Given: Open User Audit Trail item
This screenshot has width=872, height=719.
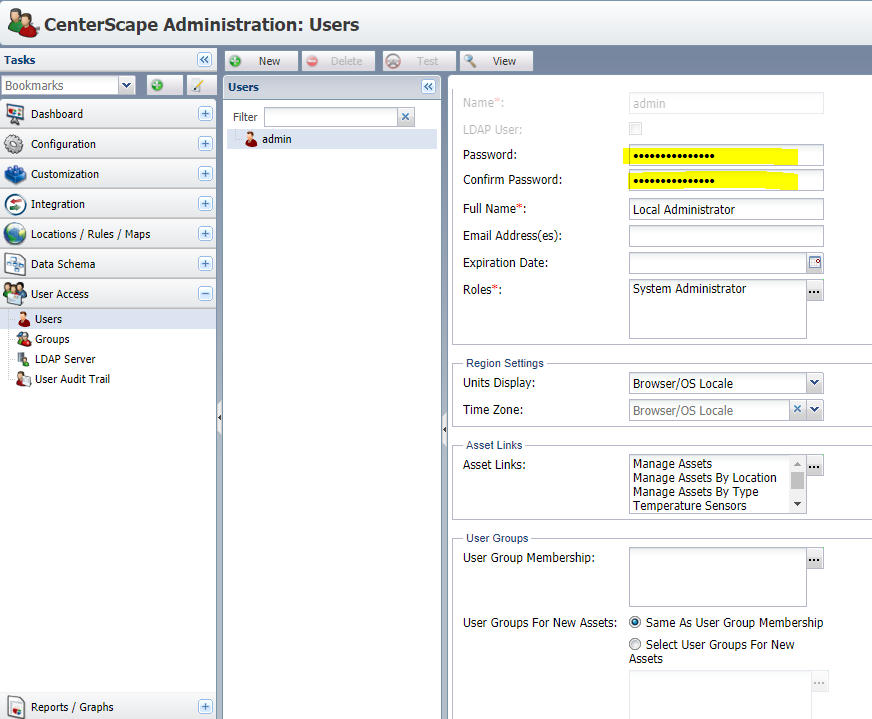Looking at the screenshot, I should pyautogui.click(x=72, y=379).
